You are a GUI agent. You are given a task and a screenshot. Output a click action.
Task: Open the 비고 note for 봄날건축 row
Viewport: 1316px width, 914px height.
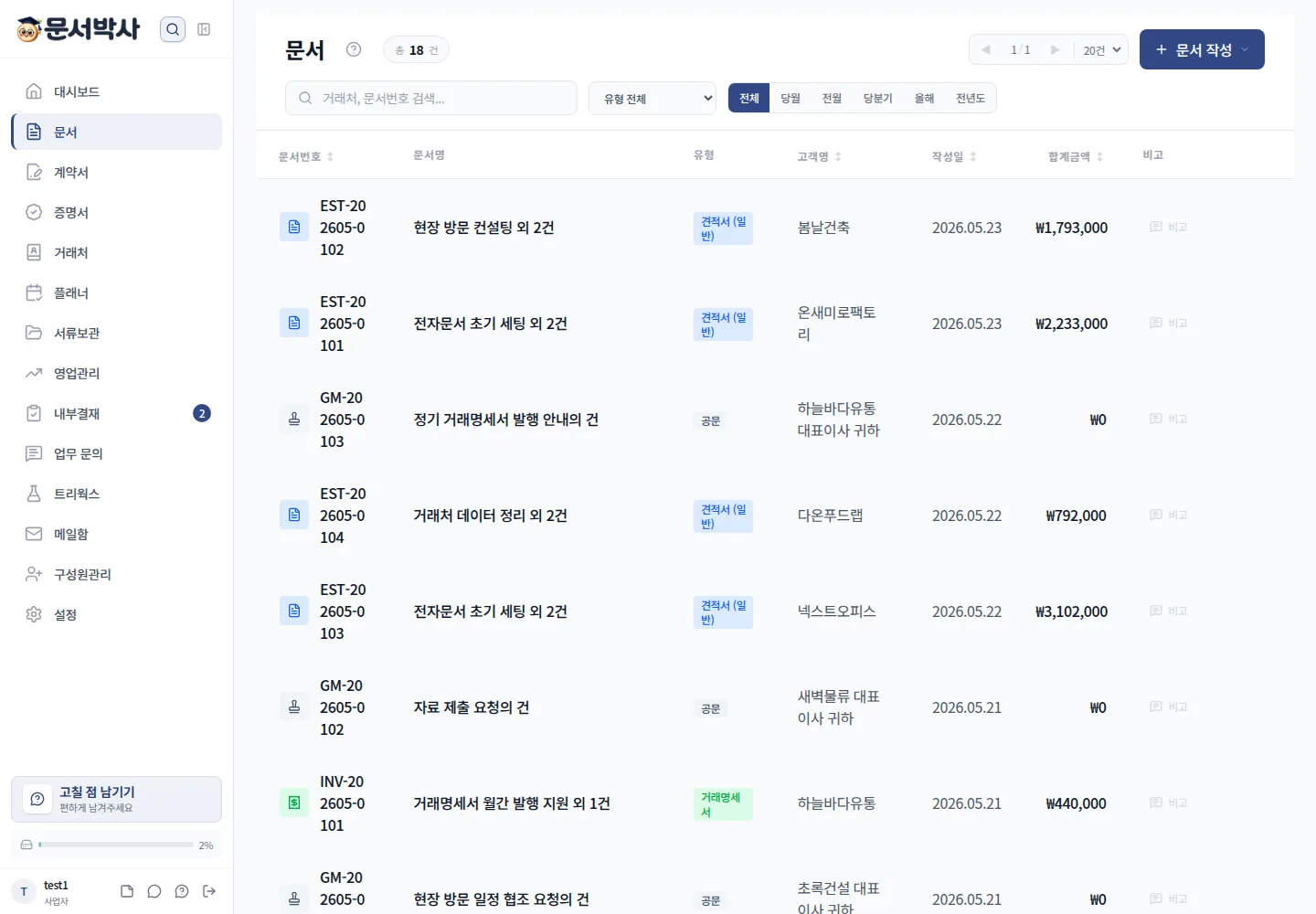click(1169, 227)
